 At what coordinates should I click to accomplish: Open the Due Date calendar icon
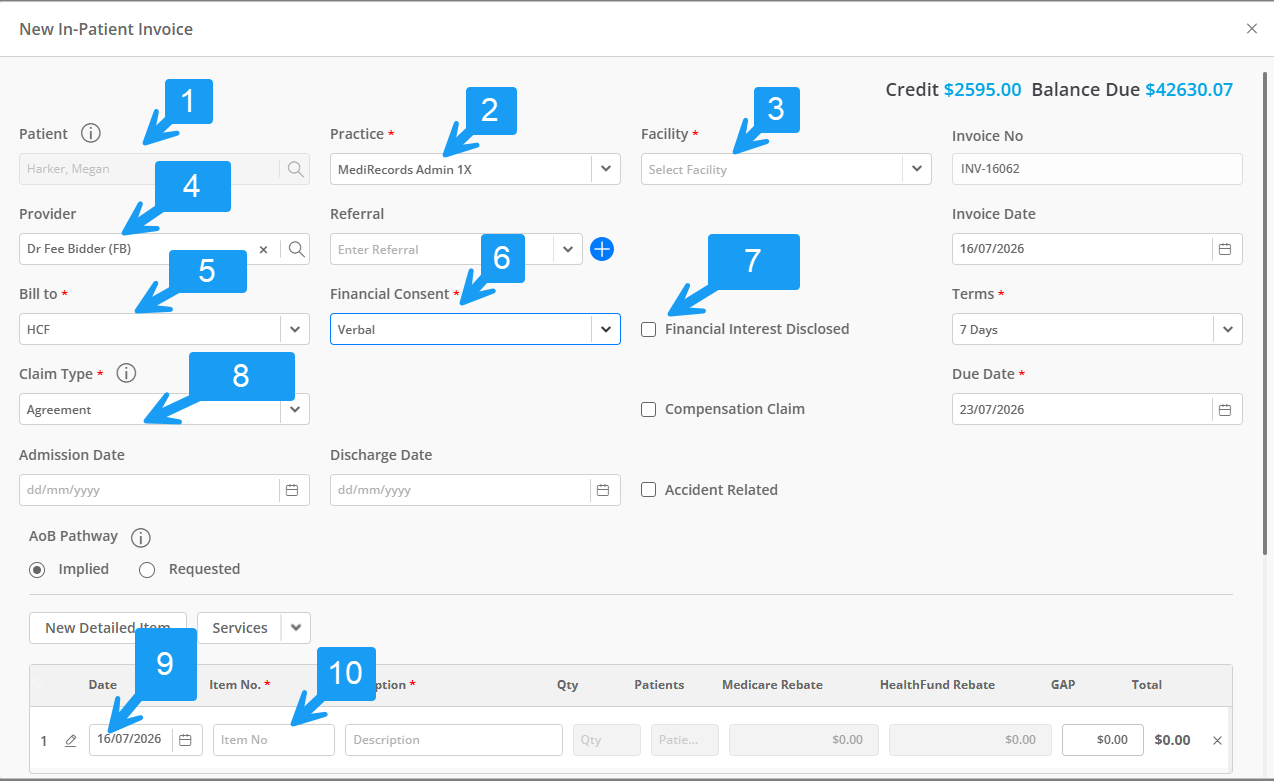click(x=1224, y=409)
